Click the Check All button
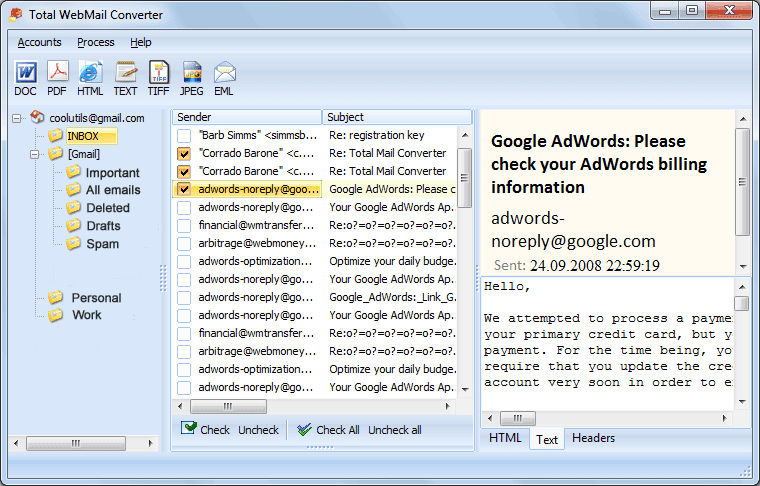760x486 pixels. [x=328, y=430]
